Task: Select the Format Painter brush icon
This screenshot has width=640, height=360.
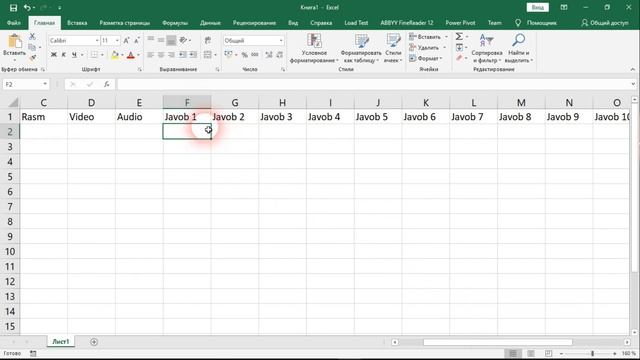Action: pyautogui.click(x=32, y=58)
